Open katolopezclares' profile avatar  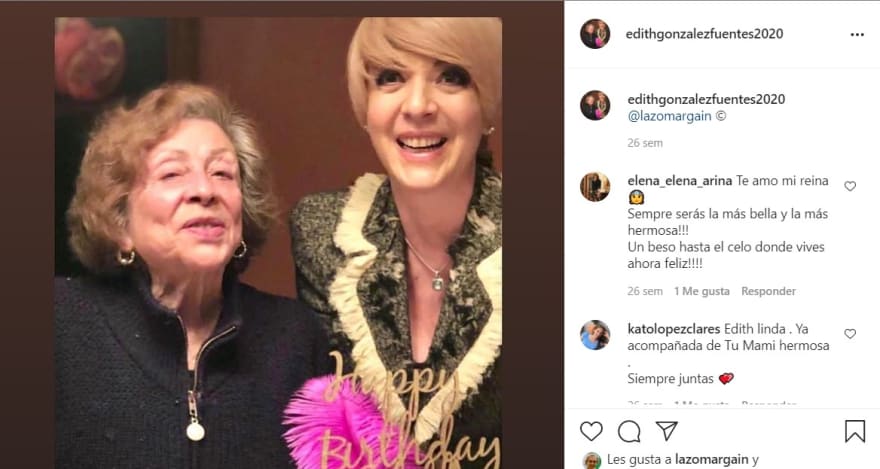pyautogui.click(x=595, y=334)
